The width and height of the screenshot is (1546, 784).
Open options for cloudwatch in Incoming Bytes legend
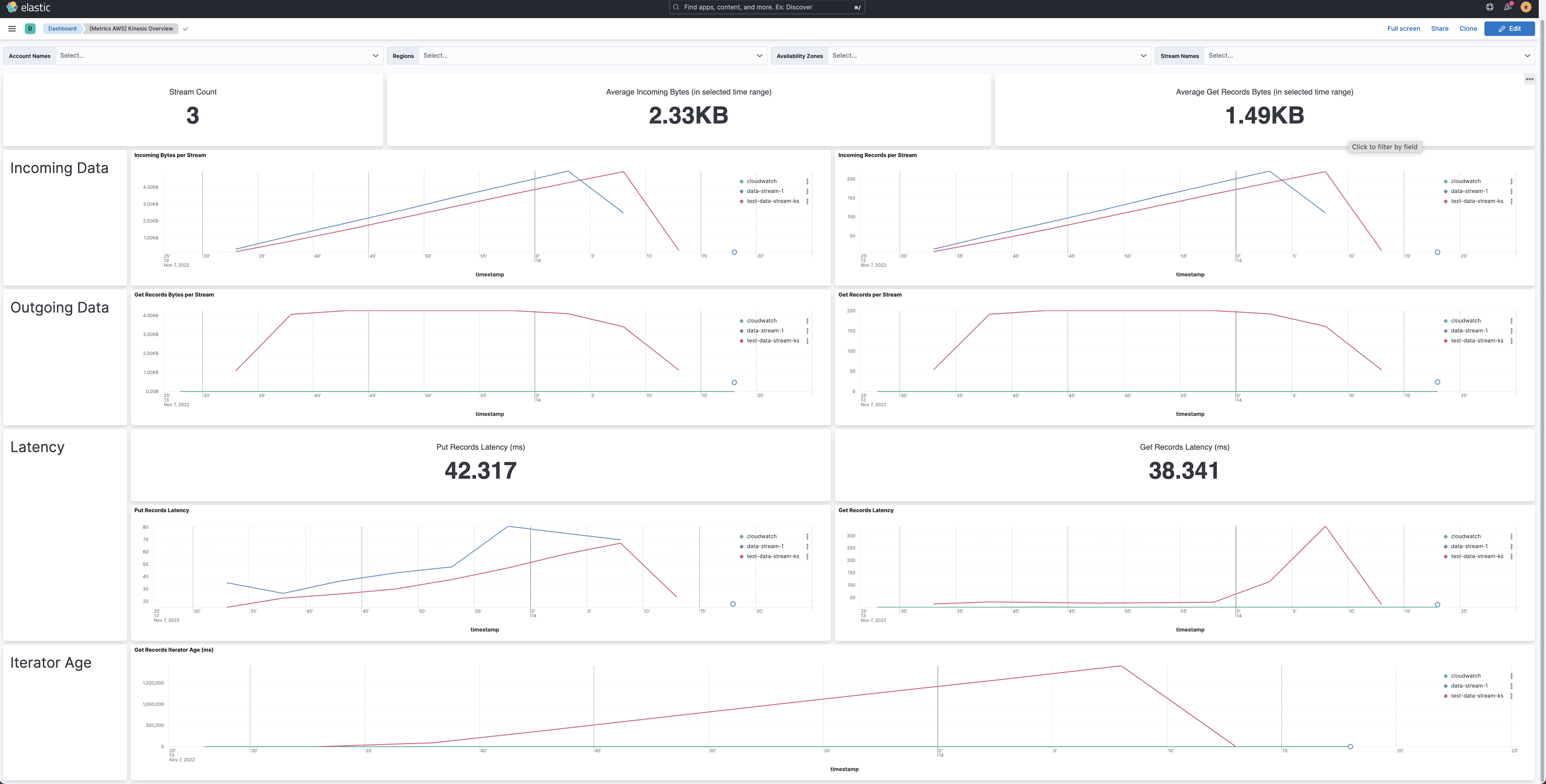(807, 181)
